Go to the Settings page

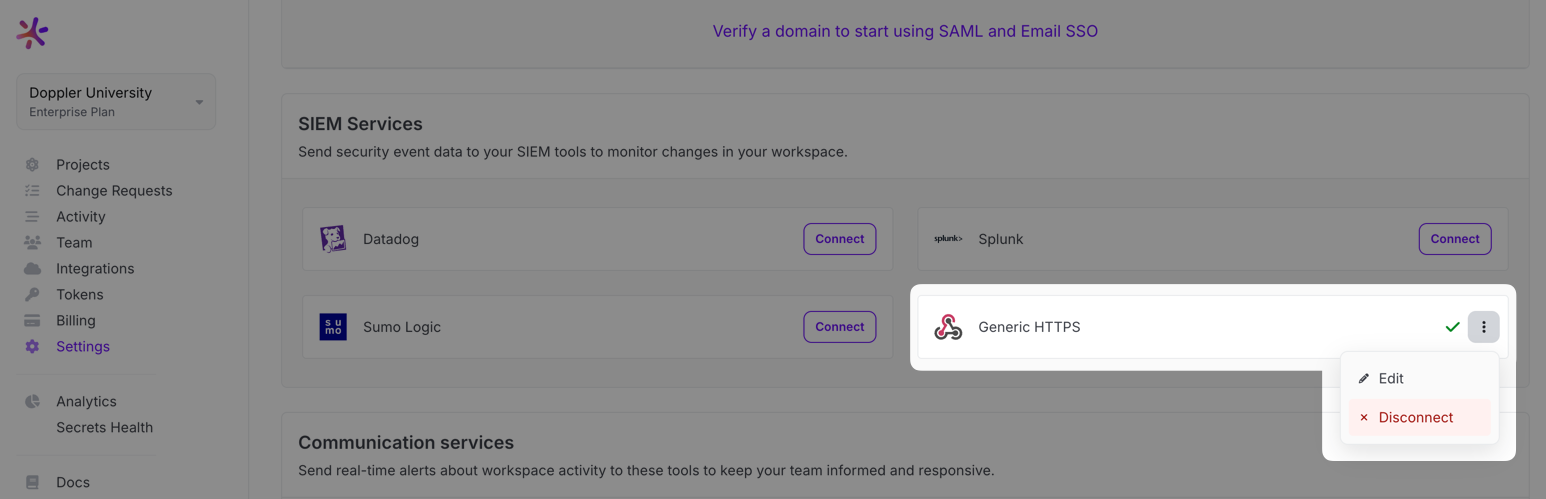[x=83, y=347]
